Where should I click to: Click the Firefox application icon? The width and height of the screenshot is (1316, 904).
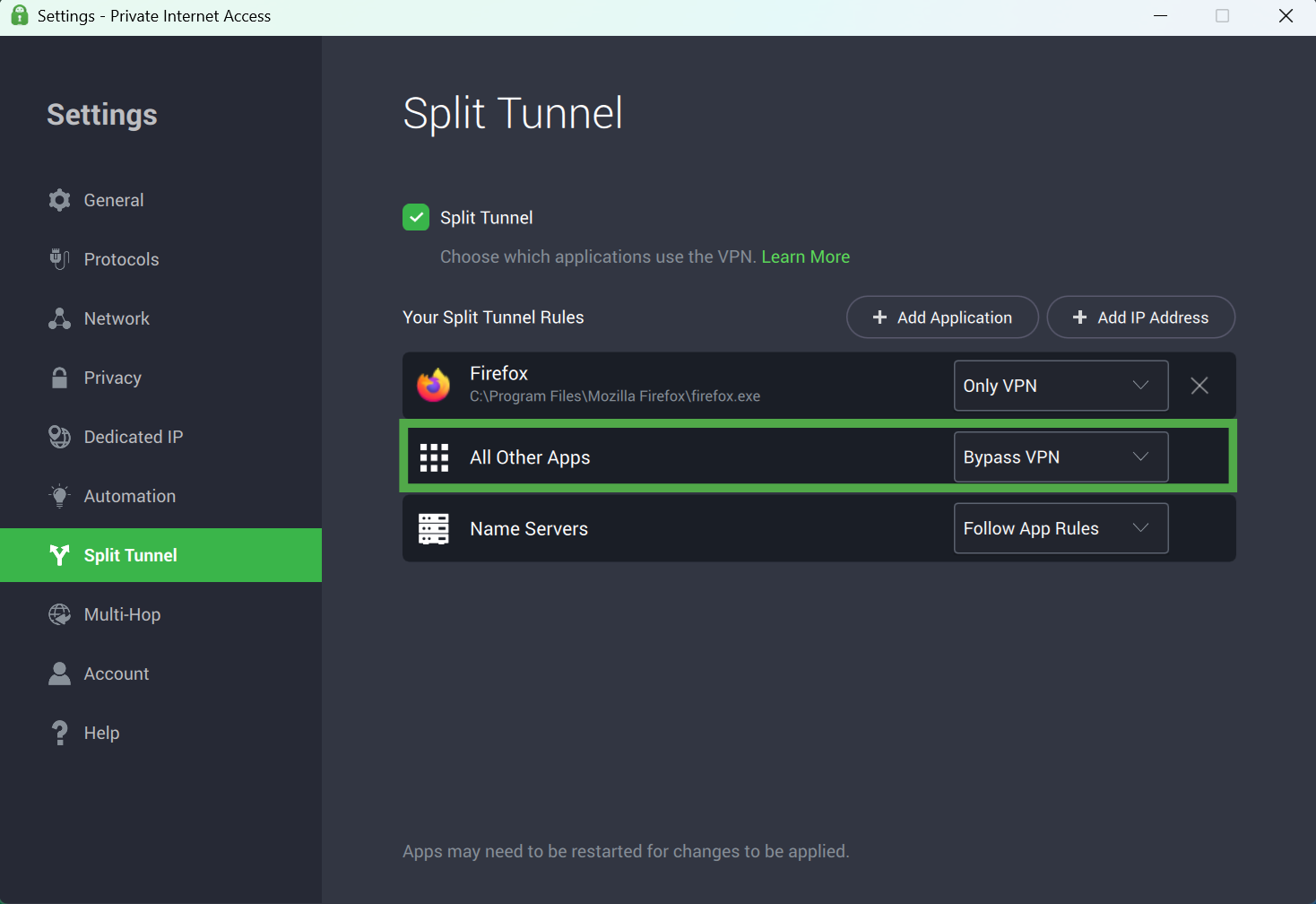(x=434, y=385)
